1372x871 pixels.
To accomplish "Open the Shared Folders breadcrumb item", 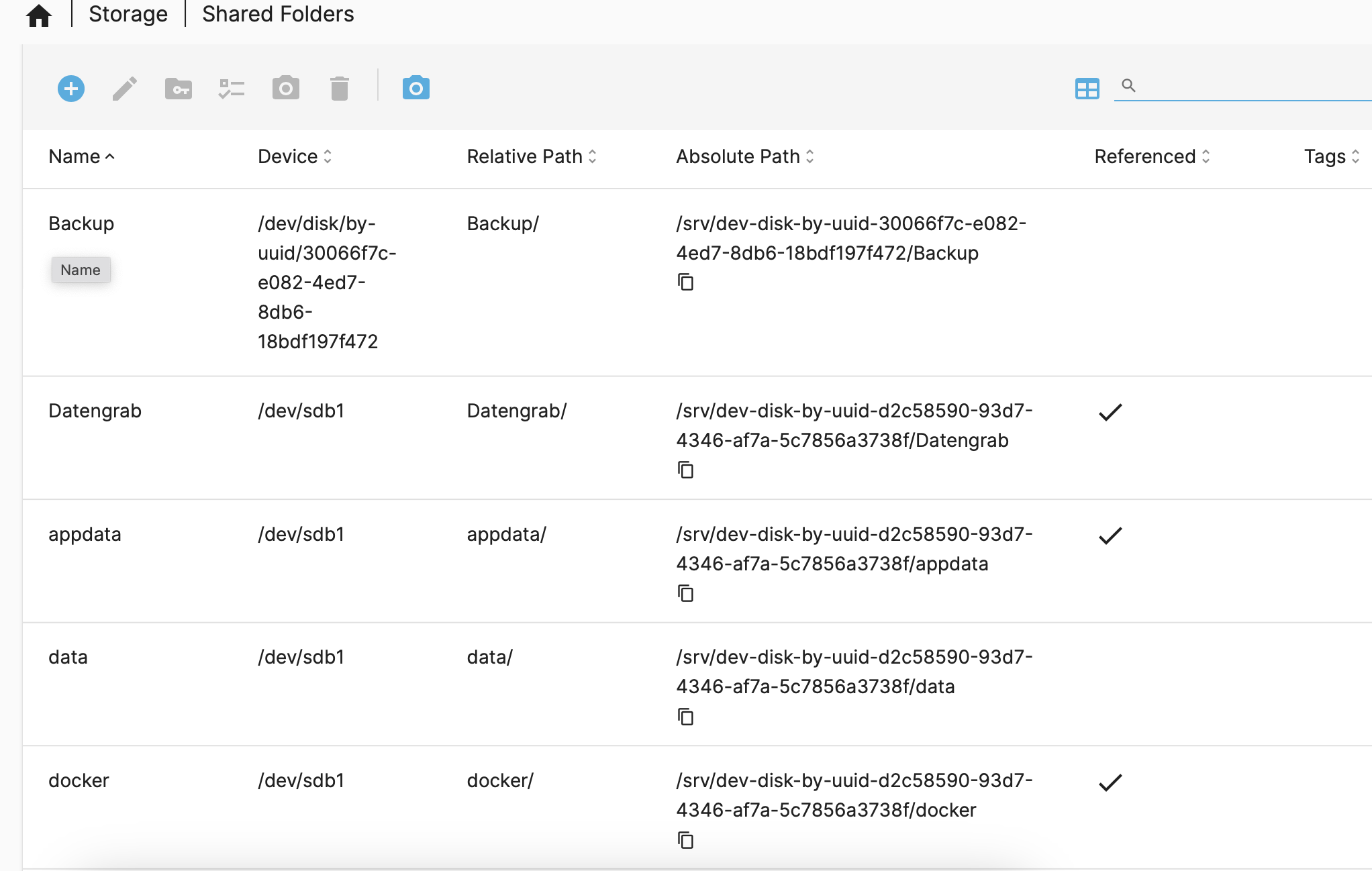I will click(278, 14).
